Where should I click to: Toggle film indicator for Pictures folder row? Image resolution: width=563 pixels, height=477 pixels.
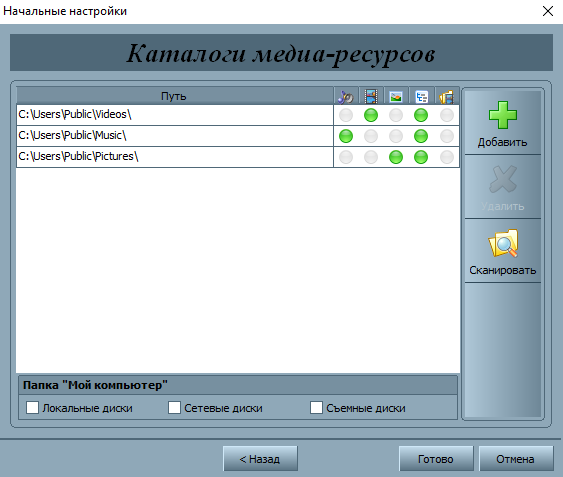(x=371, y=157)
